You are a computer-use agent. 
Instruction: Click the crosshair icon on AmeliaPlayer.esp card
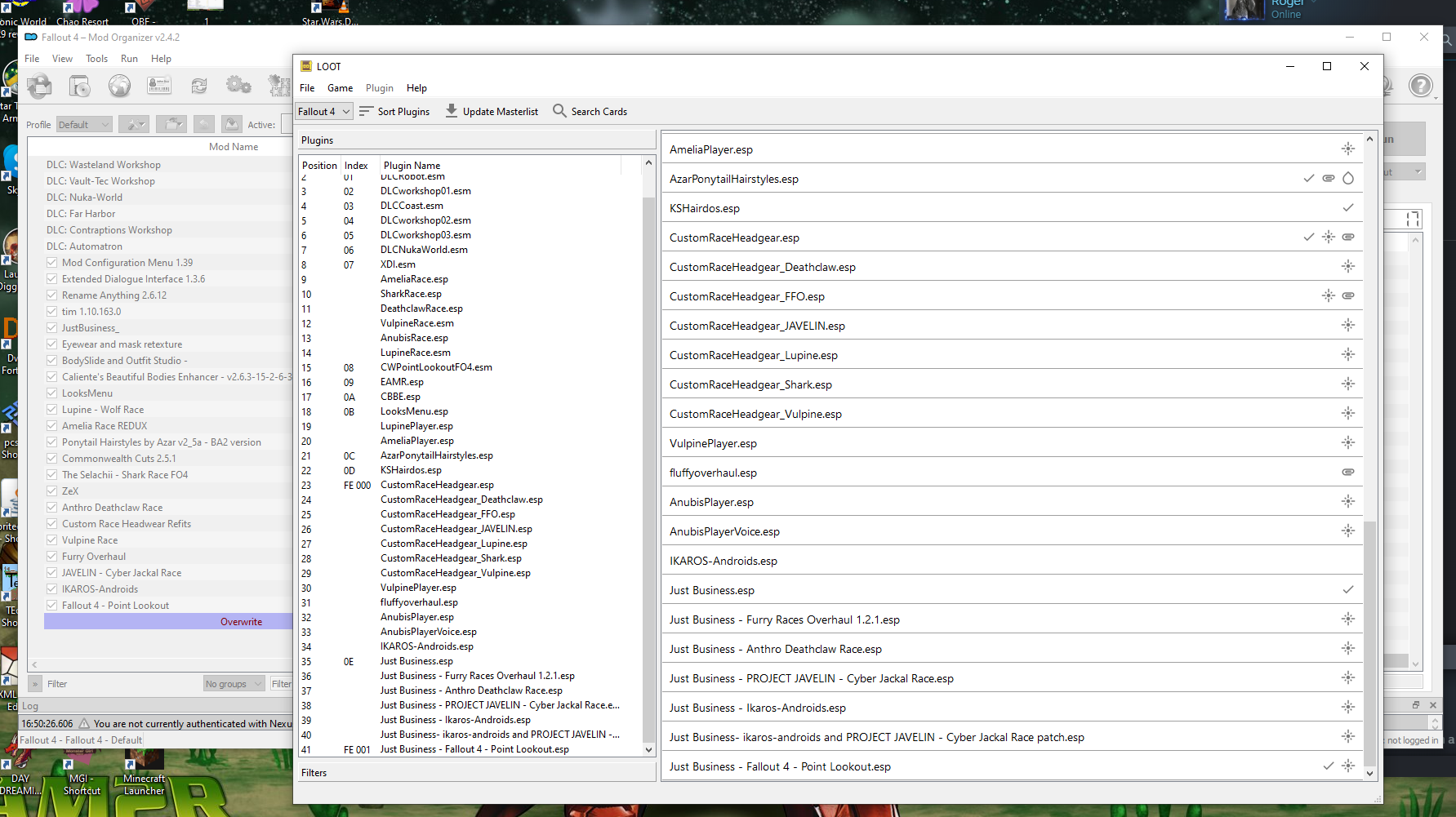click(1348, 149)
